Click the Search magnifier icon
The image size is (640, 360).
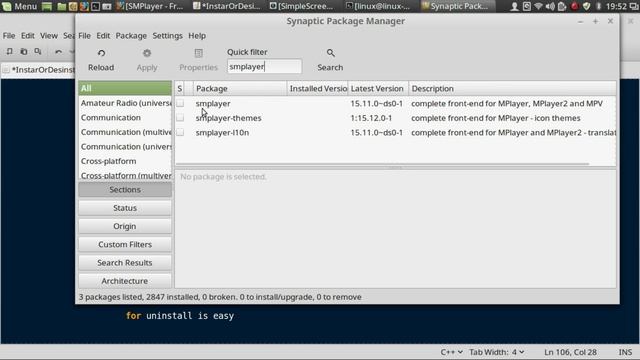click(331, 53)
